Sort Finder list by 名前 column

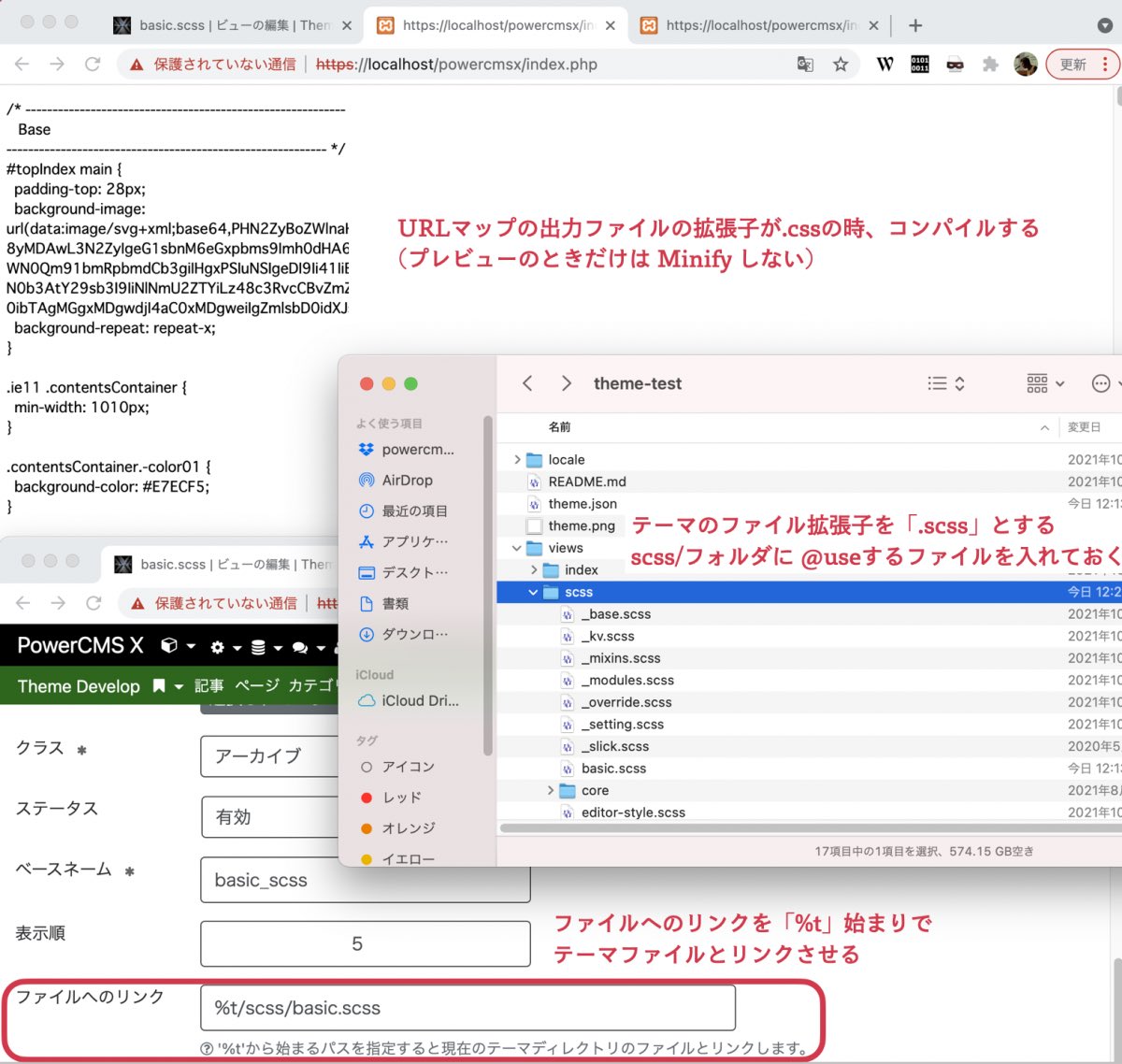tap(560, 427)
